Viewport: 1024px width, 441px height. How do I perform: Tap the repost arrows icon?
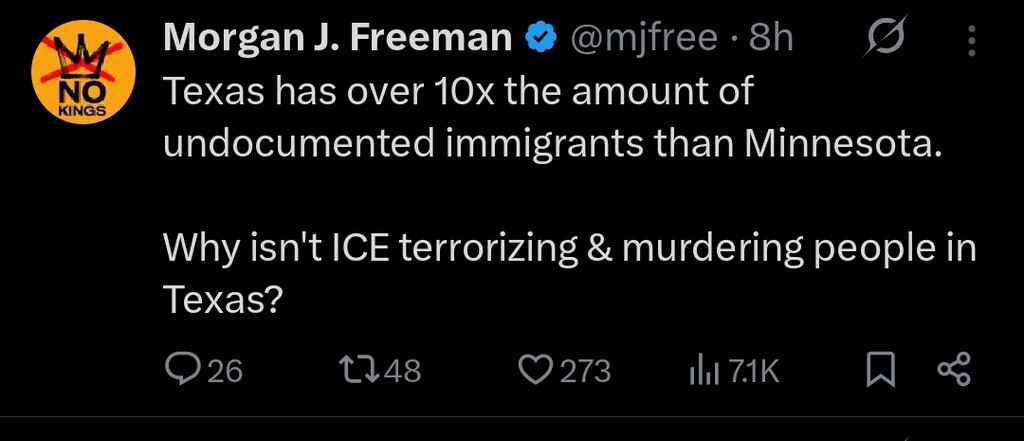(361, 371)
